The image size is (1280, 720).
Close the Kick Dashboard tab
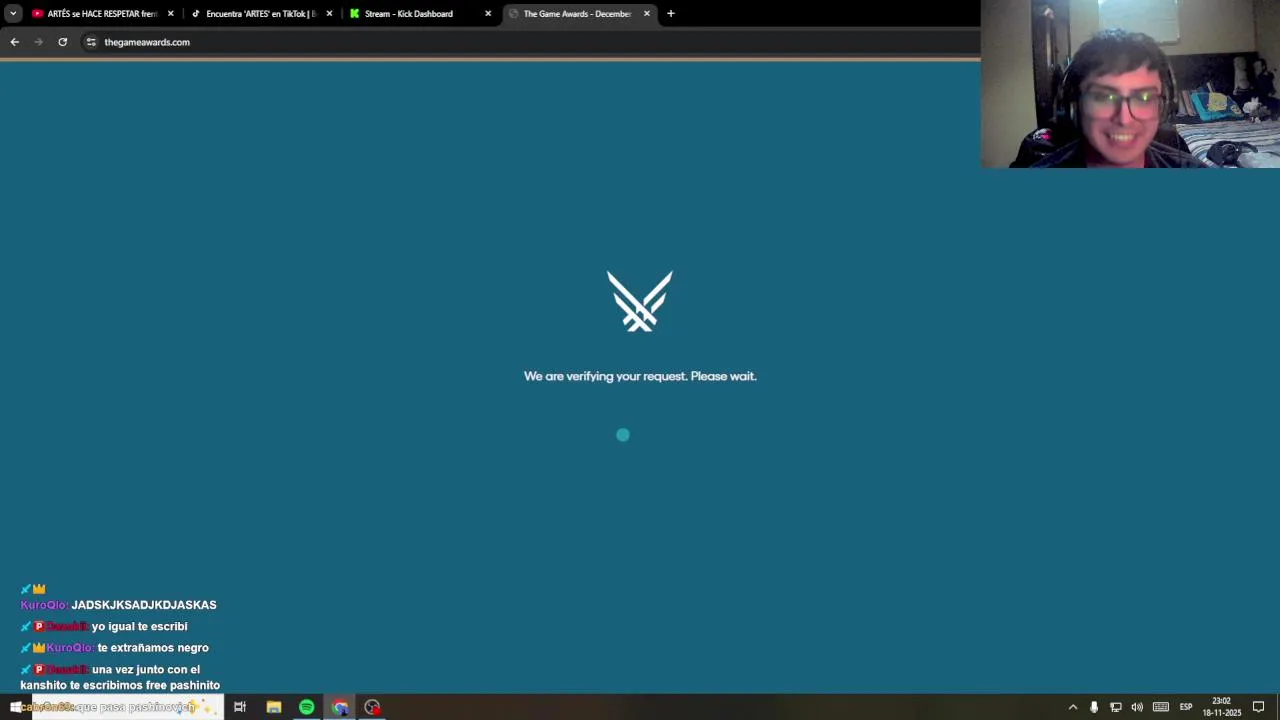tap(488, 14)
